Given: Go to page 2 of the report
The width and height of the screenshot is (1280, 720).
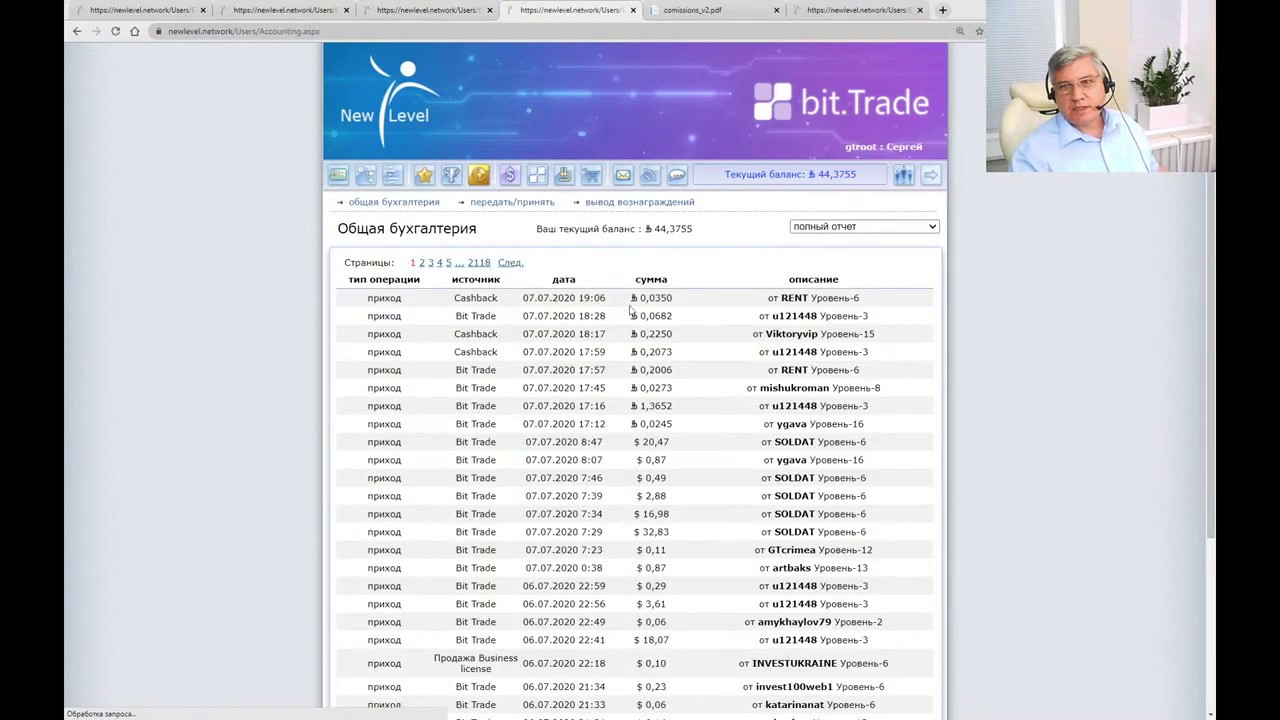Looking at the screenshot, I should click(422, 263).
